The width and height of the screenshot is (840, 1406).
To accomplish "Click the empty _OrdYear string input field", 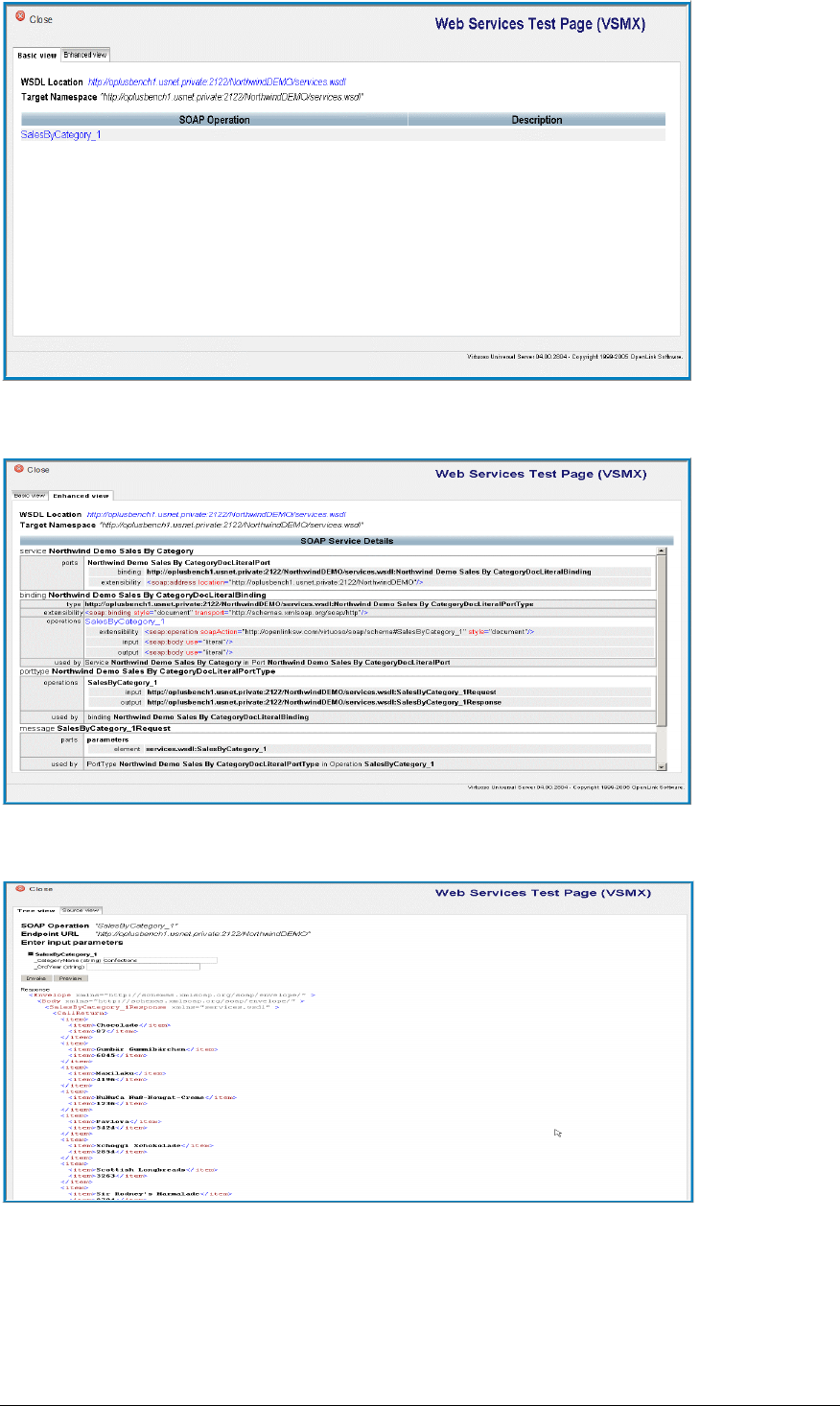I will pos(143,967).
